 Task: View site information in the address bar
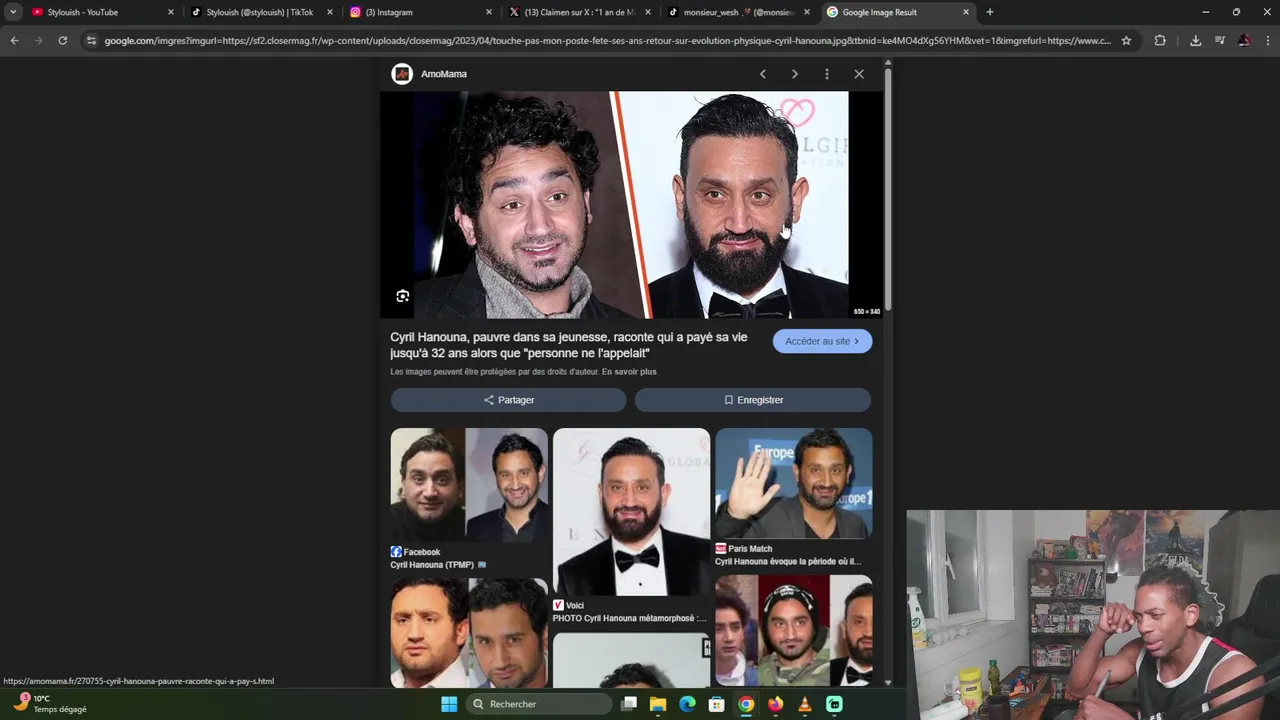click(x=91, y=40)
